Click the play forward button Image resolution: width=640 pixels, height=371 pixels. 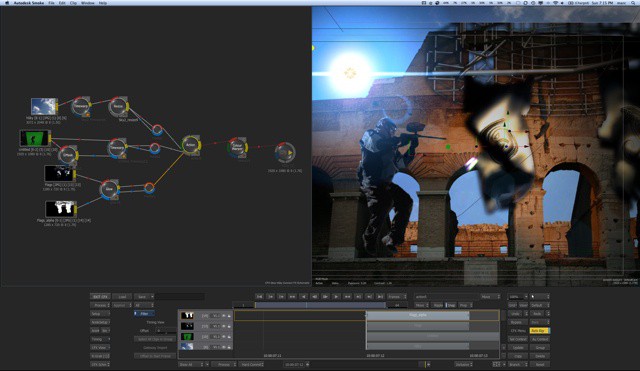pyautogui.click(x=336, y=297)
